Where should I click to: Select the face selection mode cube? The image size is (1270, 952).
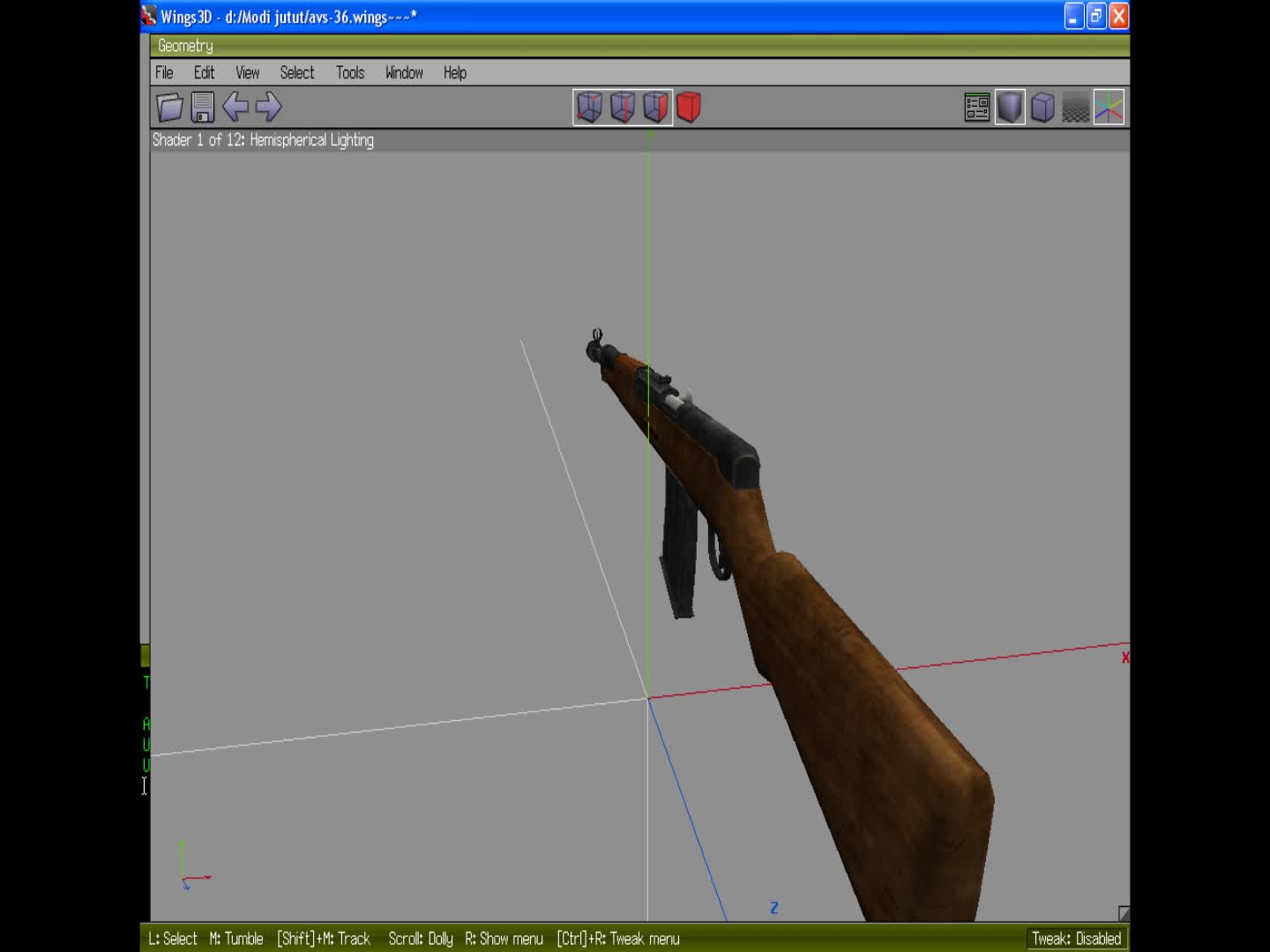click(x=655, y=107)
